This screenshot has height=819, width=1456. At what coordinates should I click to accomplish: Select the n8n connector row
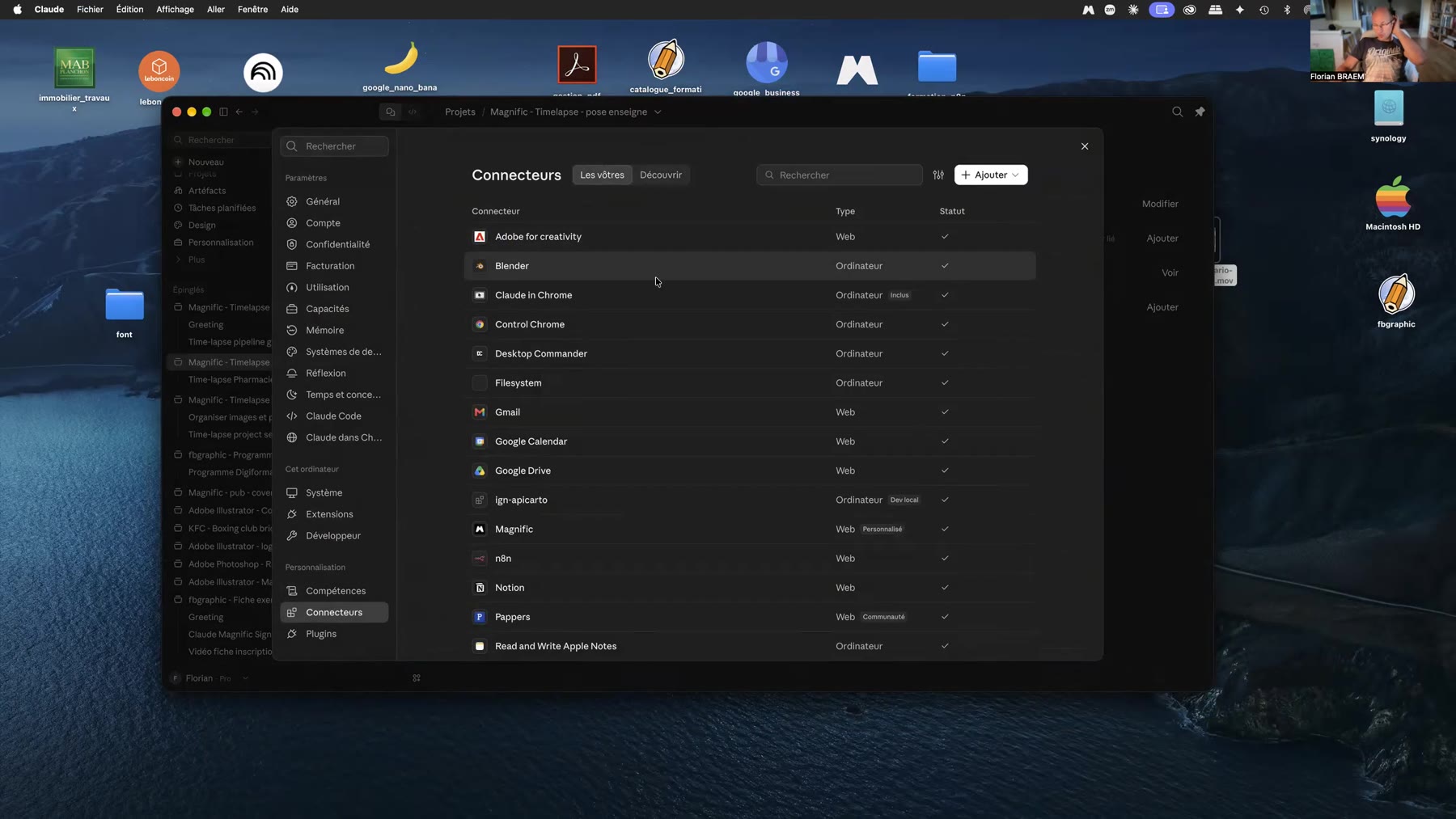[750, 559]
